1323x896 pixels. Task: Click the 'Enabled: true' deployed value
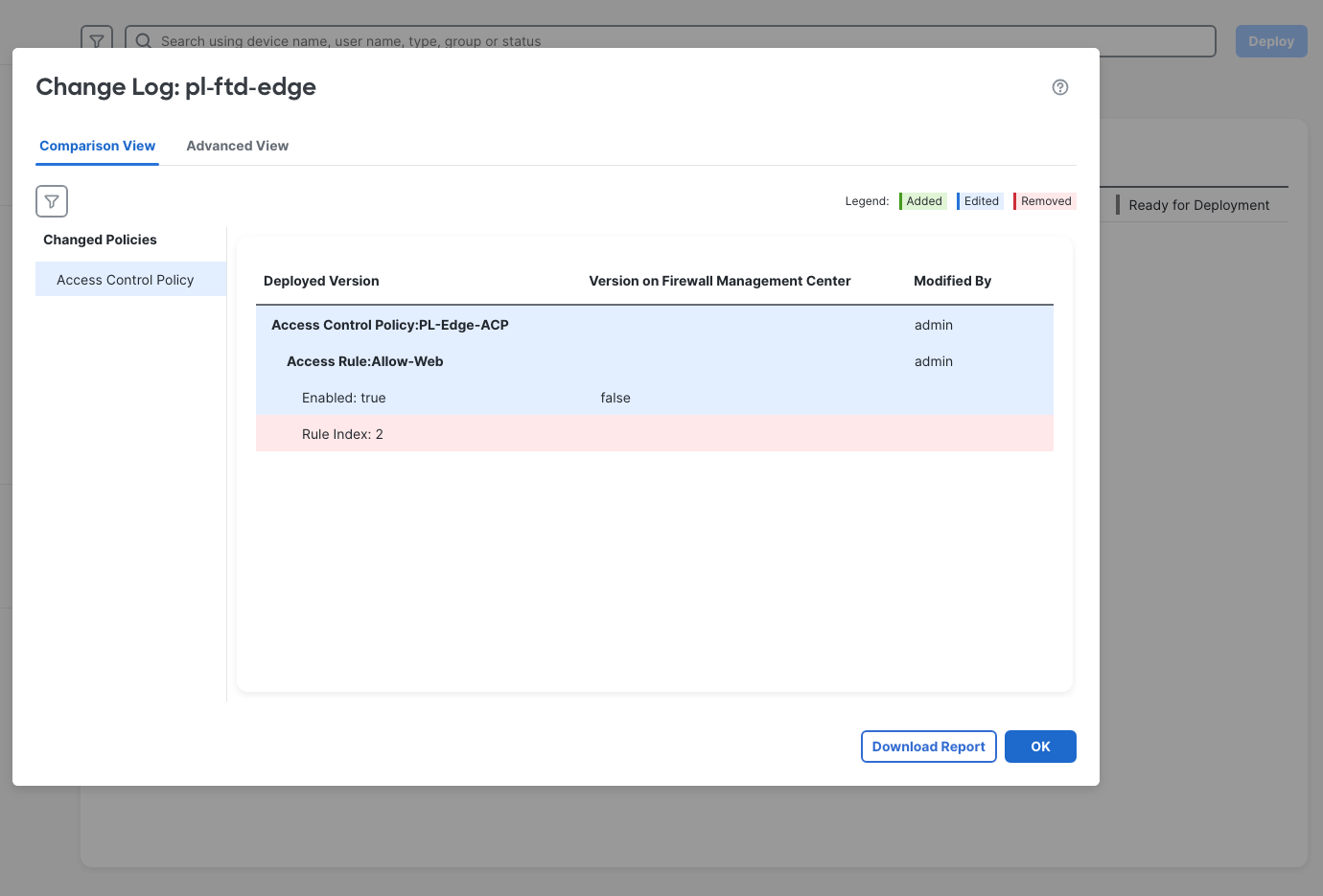point(344,398)
